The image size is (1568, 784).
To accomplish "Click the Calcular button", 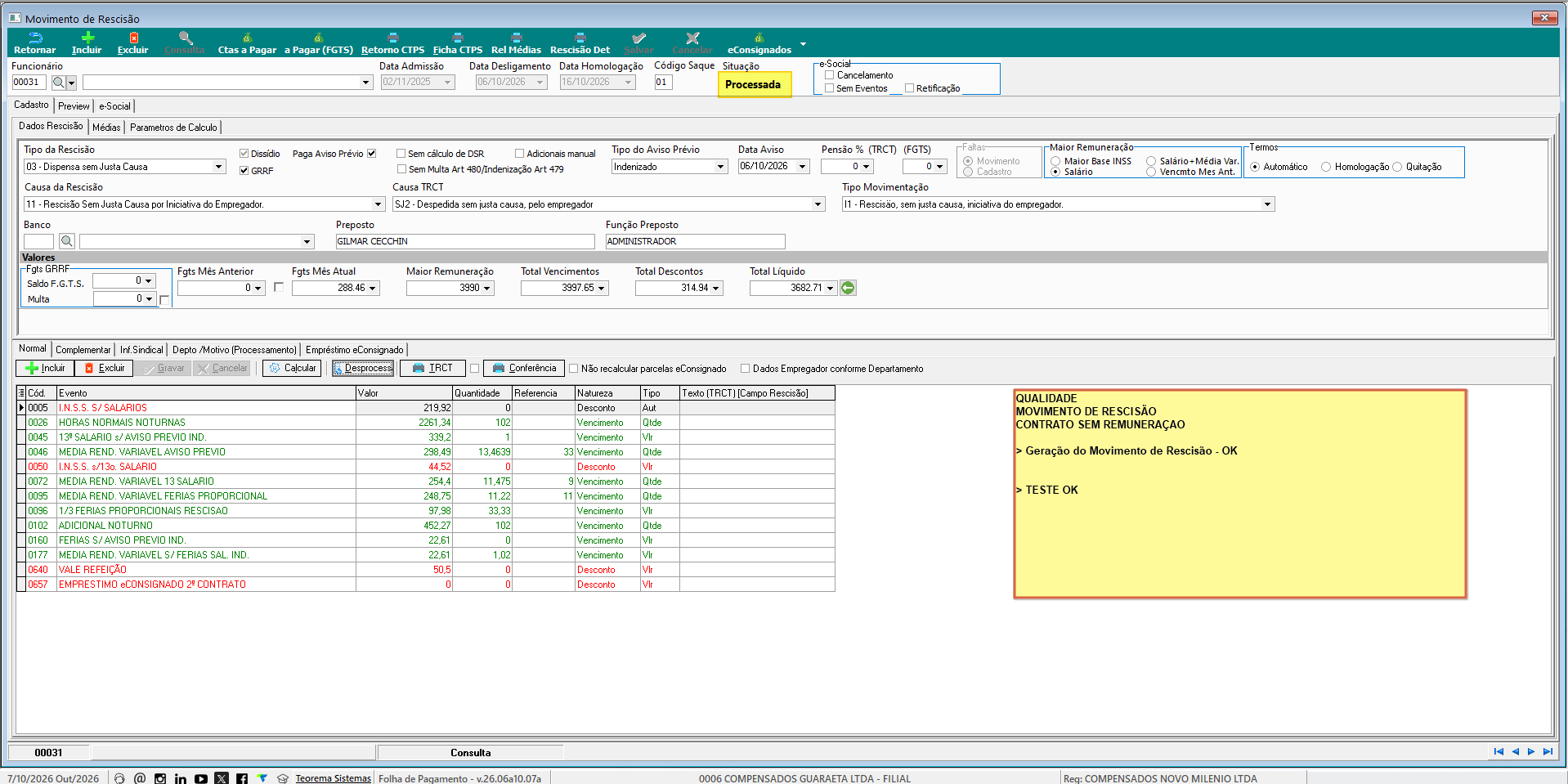I will click(x=293, y=369).
